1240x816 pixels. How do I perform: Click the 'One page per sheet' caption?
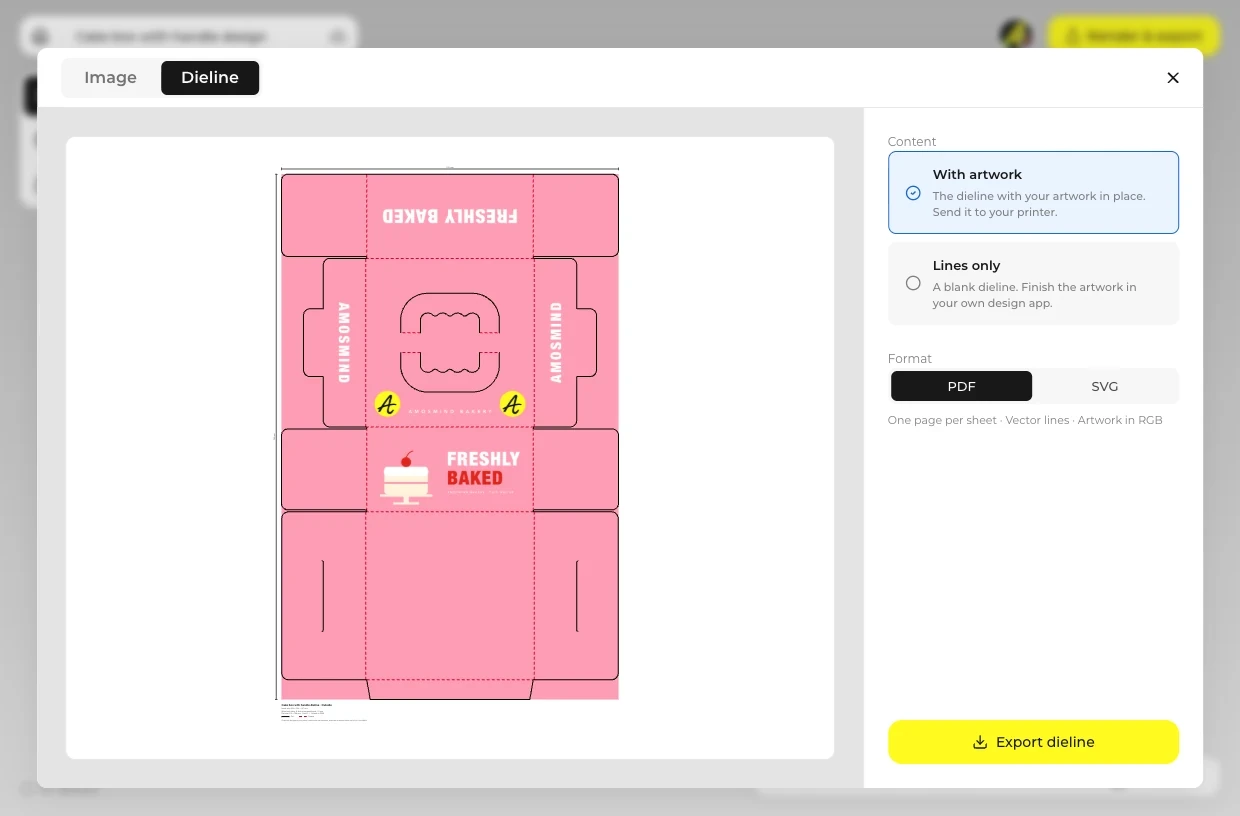pos(1025,420)
